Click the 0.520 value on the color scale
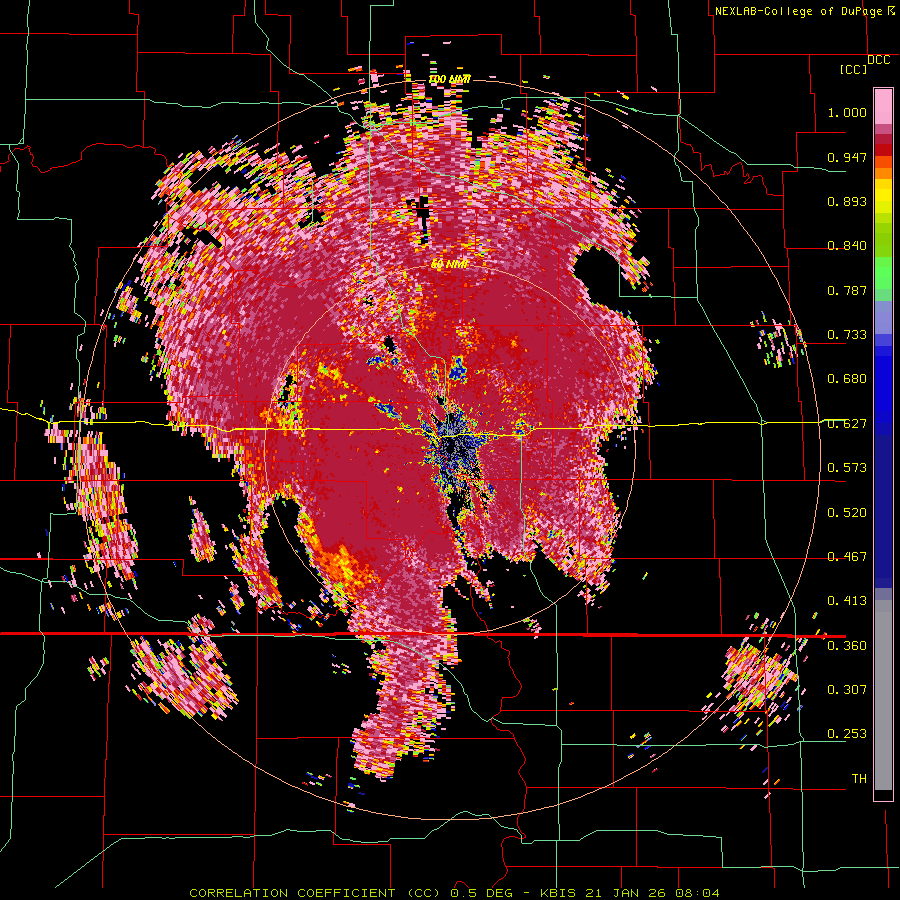Screen dimensions: 900x900 [847, 513]
